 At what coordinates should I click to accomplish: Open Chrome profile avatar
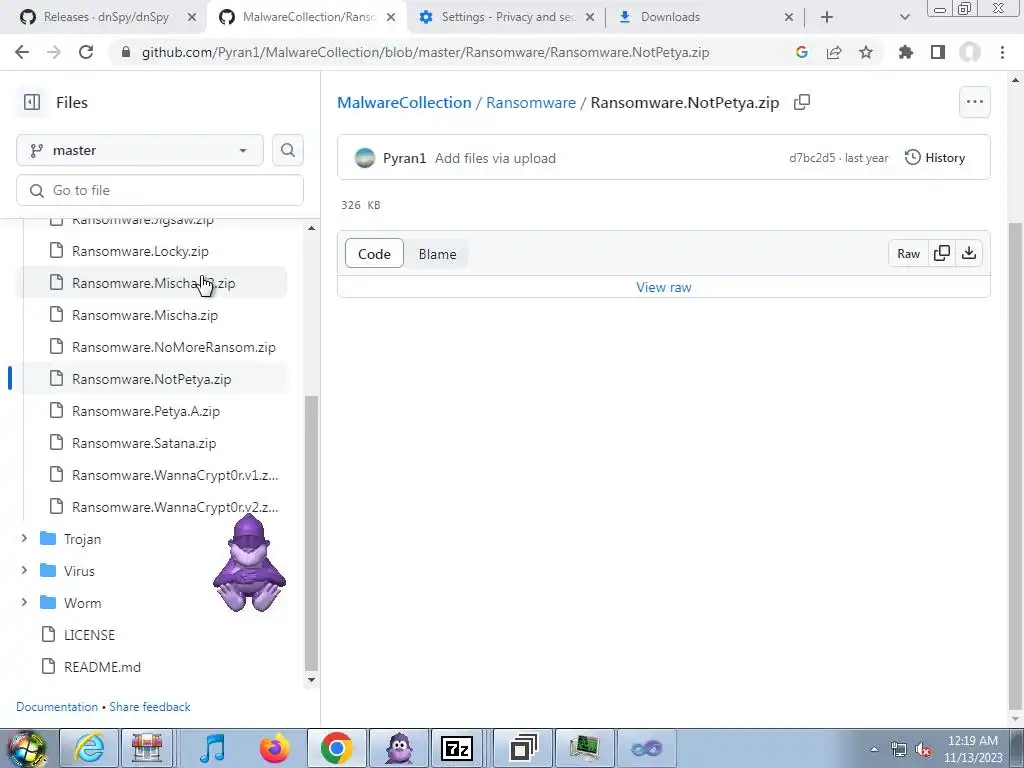click(x=970, y=52)
